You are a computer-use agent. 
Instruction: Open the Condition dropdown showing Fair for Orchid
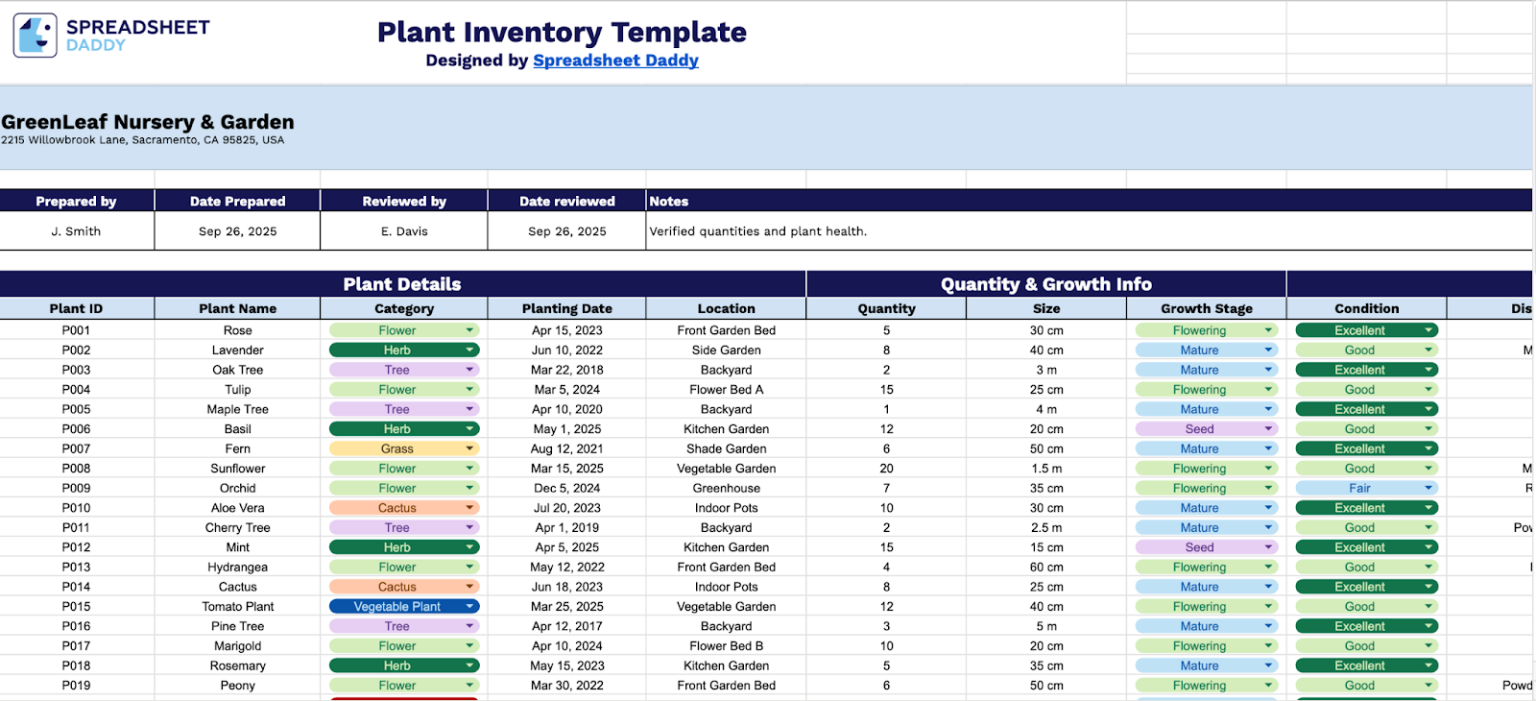coord(1430,487)
